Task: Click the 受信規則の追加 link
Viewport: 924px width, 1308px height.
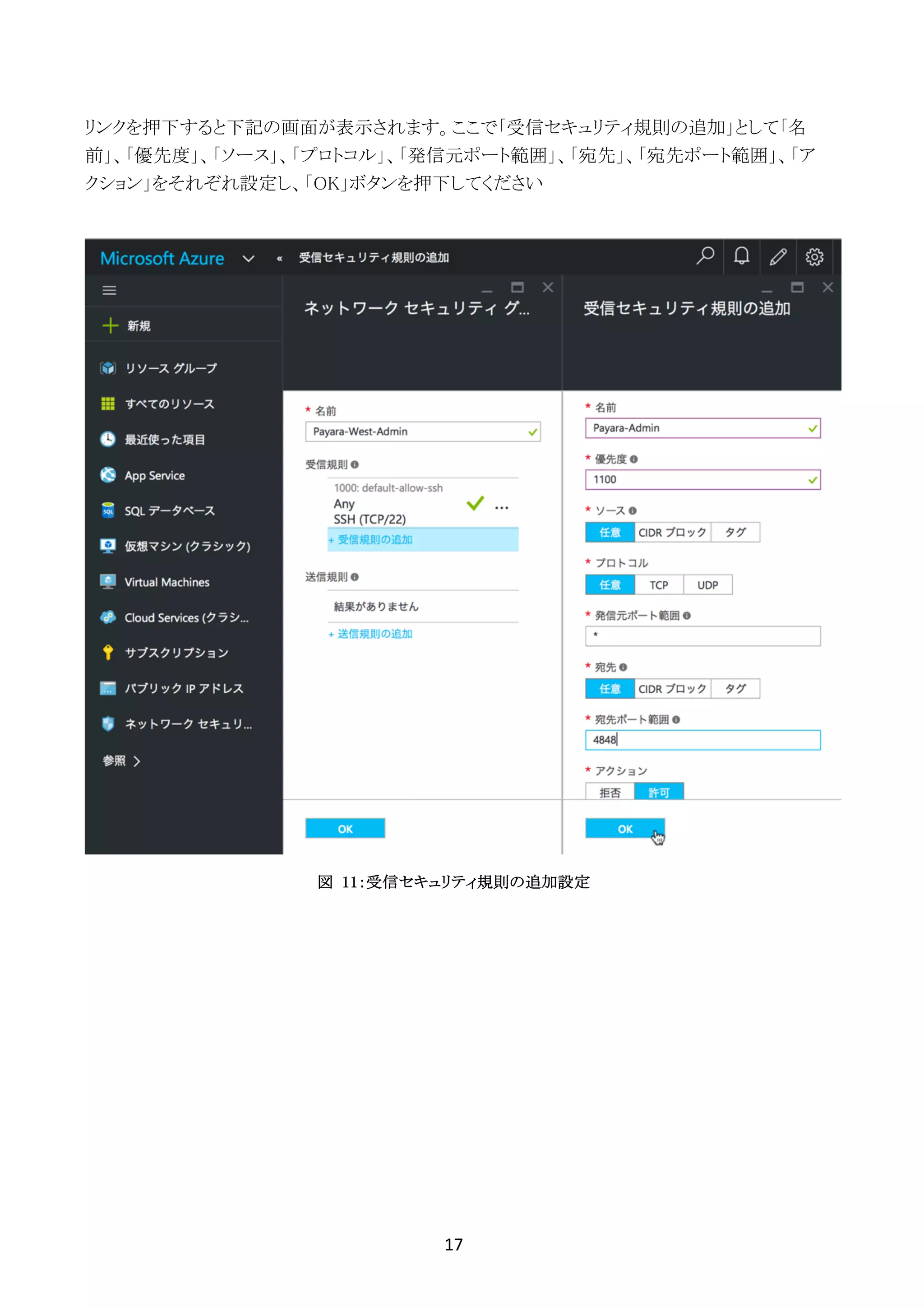Action: 370,539
